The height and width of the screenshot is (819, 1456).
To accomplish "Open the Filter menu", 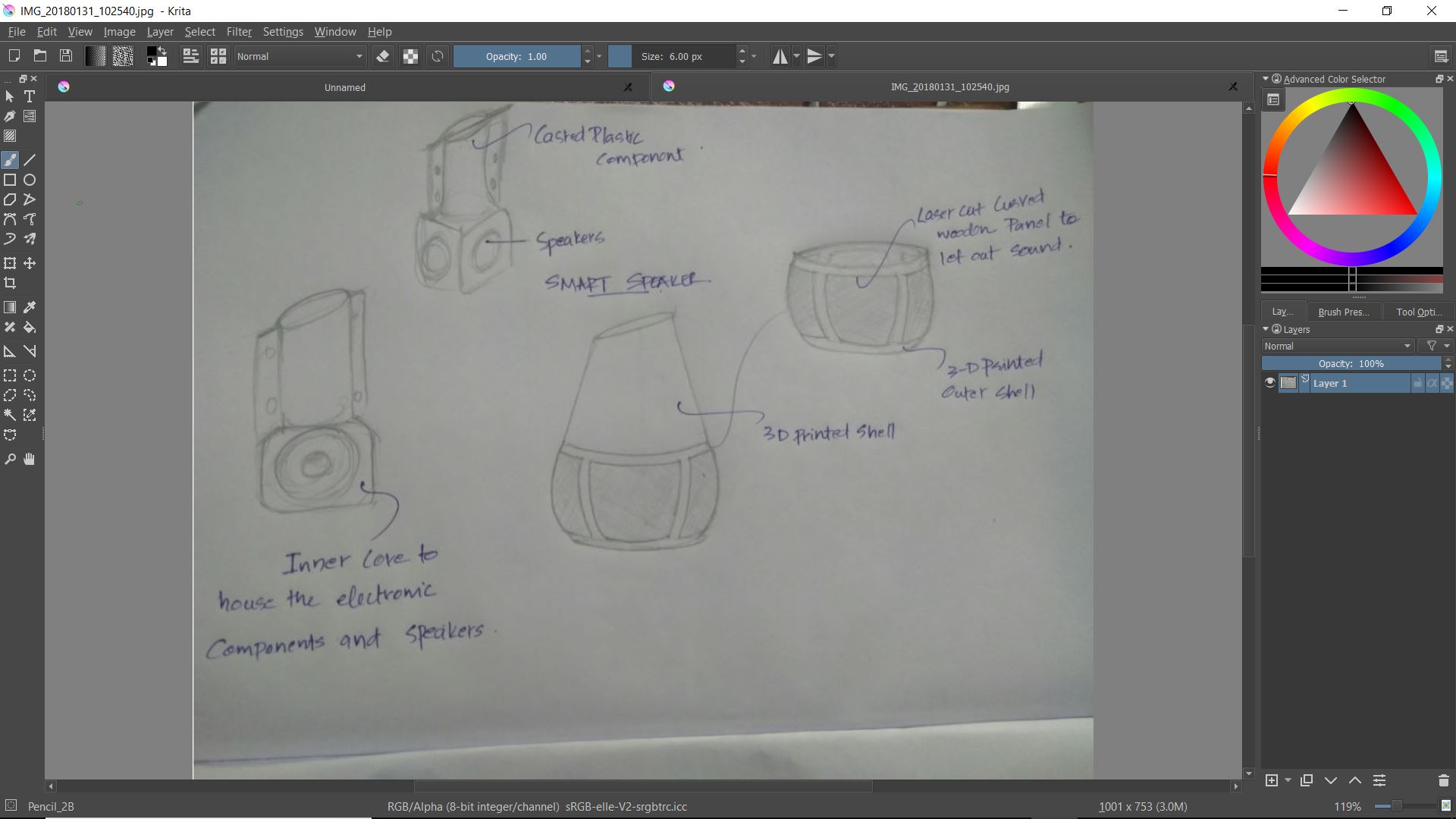I will click(239, 32).
